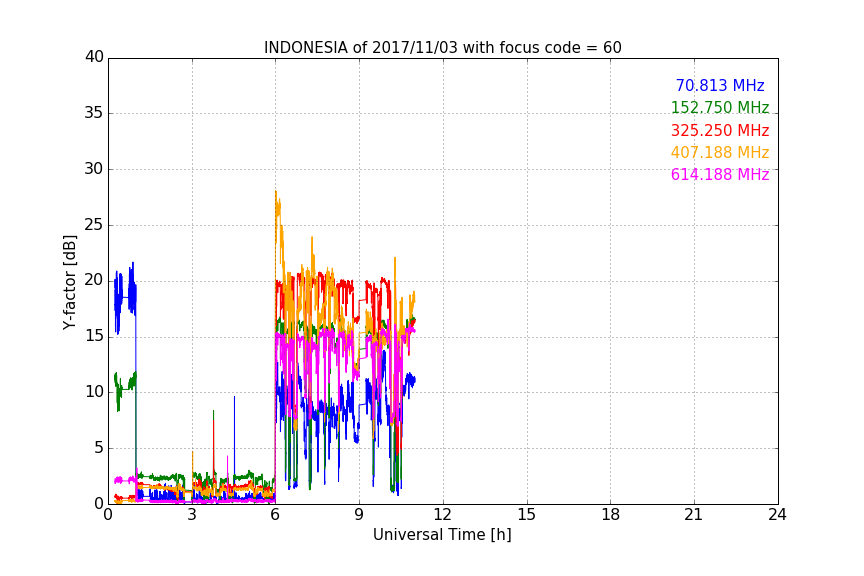Click the x-axis tick label 21
This screenshot has width=864, height=576.
click(694, 515)
